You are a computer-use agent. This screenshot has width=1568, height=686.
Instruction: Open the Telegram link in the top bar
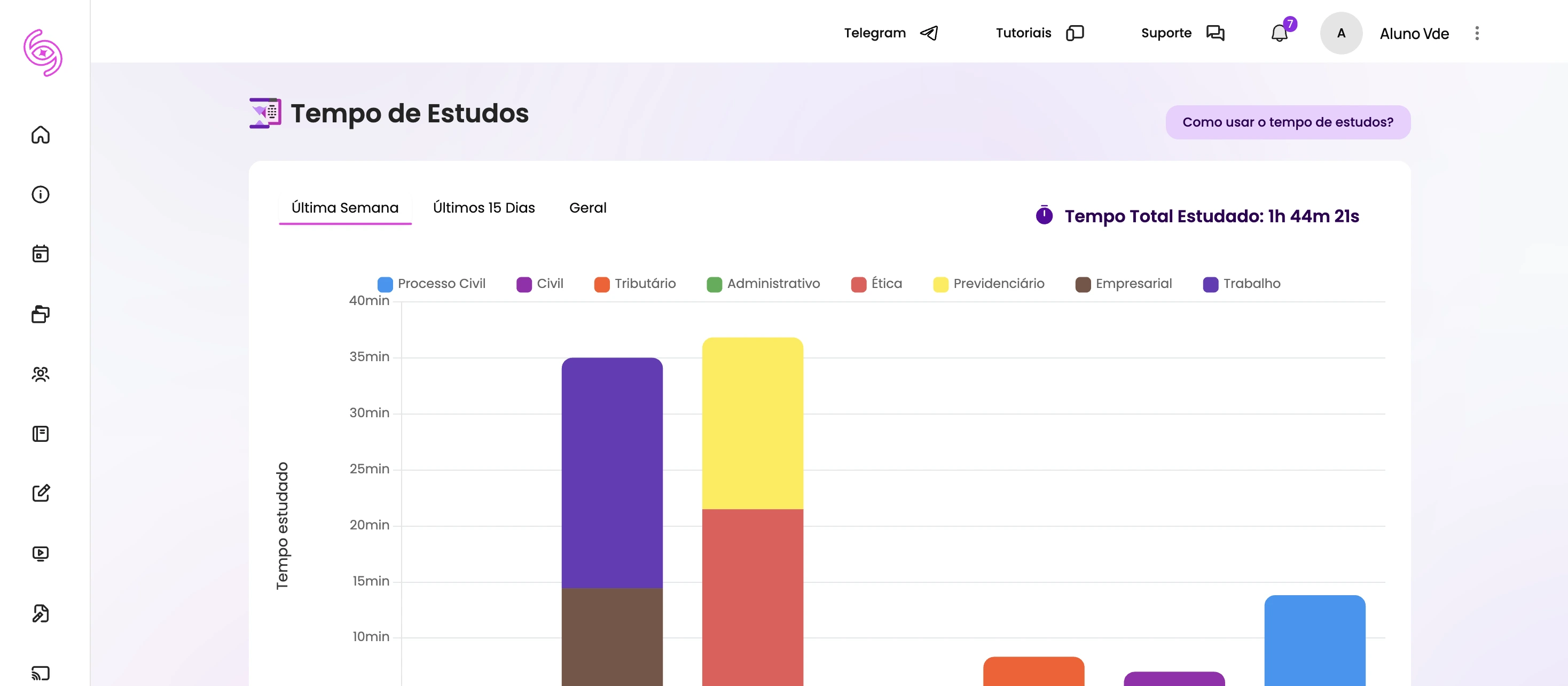pos(875,33)
